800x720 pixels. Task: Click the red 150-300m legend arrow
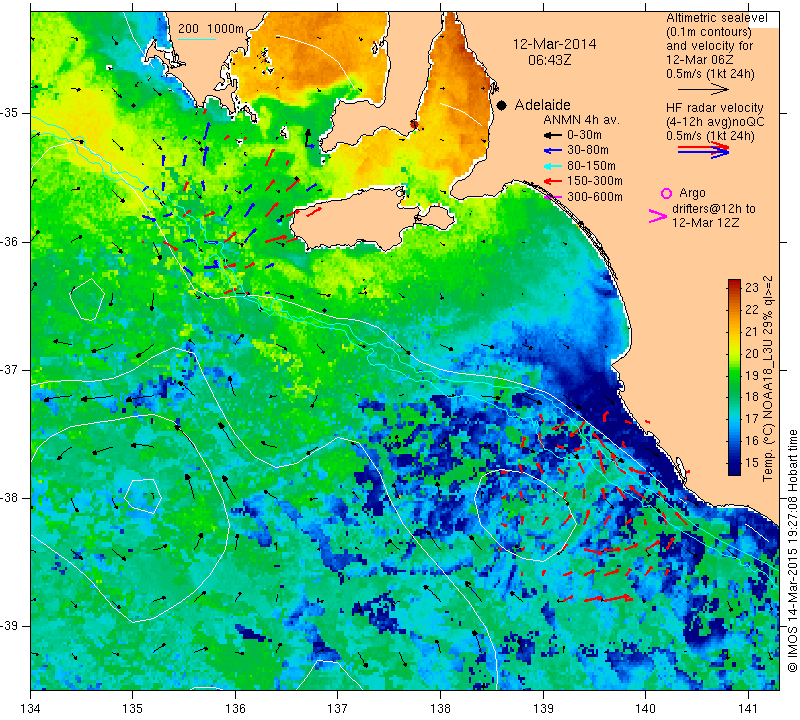[x=552, y=181]
